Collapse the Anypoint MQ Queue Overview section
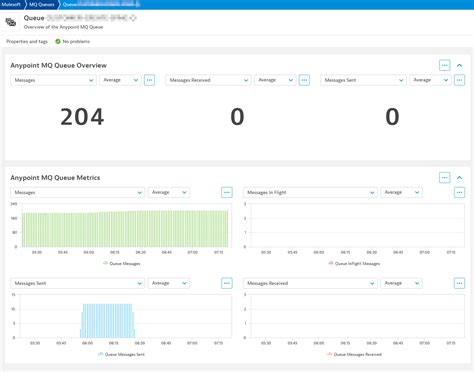Viewport: 474px width, 372px height. [x=459, y=65]
